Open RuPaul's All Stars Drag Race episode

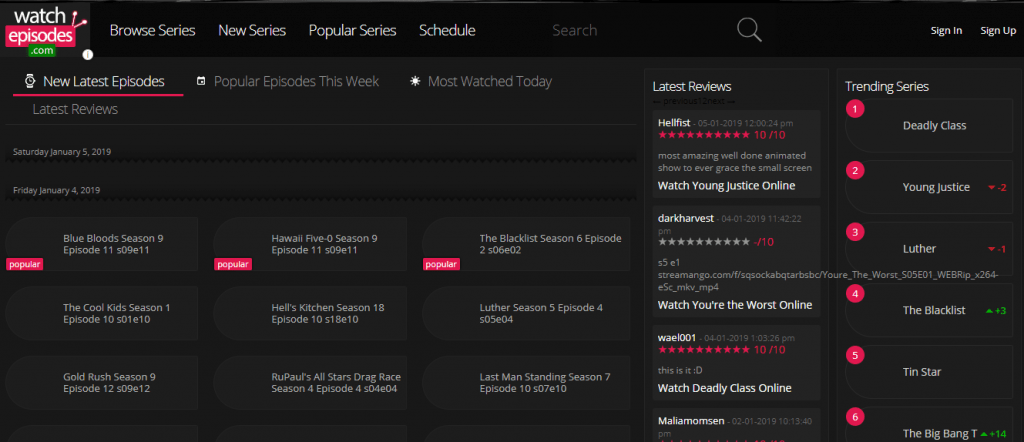(310, 383)
